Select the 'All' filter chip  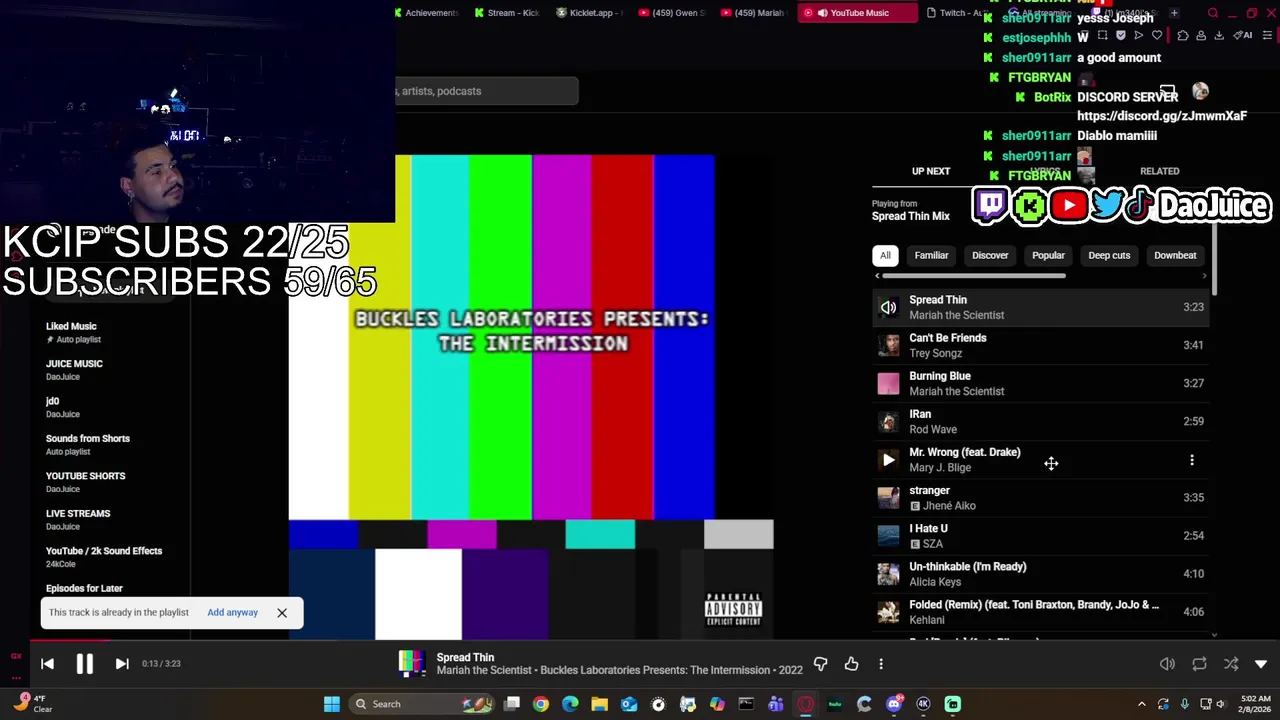point(885,255)
